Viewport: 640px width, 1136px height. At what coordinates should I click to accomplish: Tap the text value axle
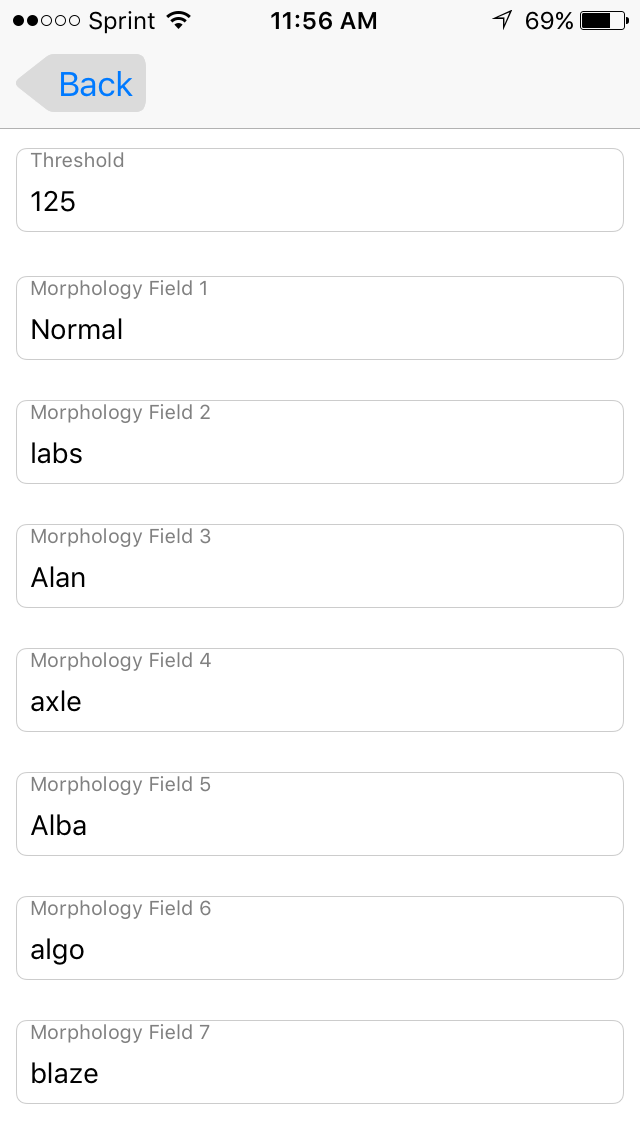(56, 702)
